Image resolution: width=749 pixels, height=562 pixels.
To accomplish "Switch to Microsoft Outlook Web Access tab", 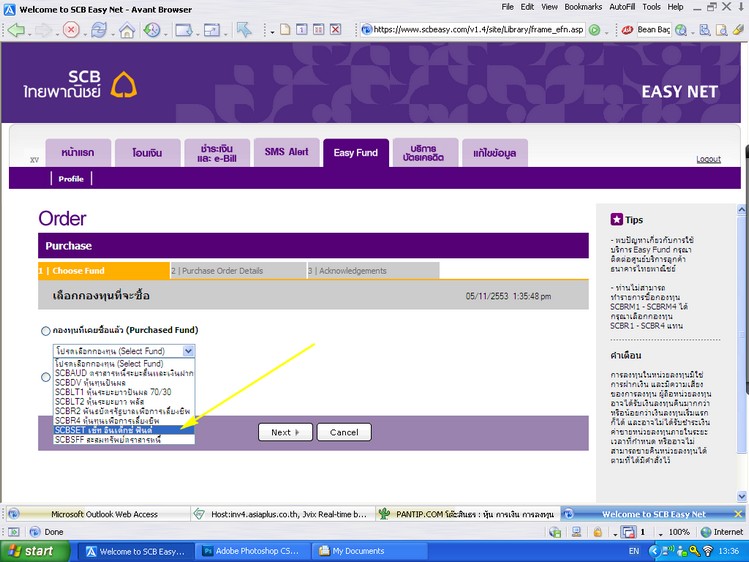I will pos(98,514).
